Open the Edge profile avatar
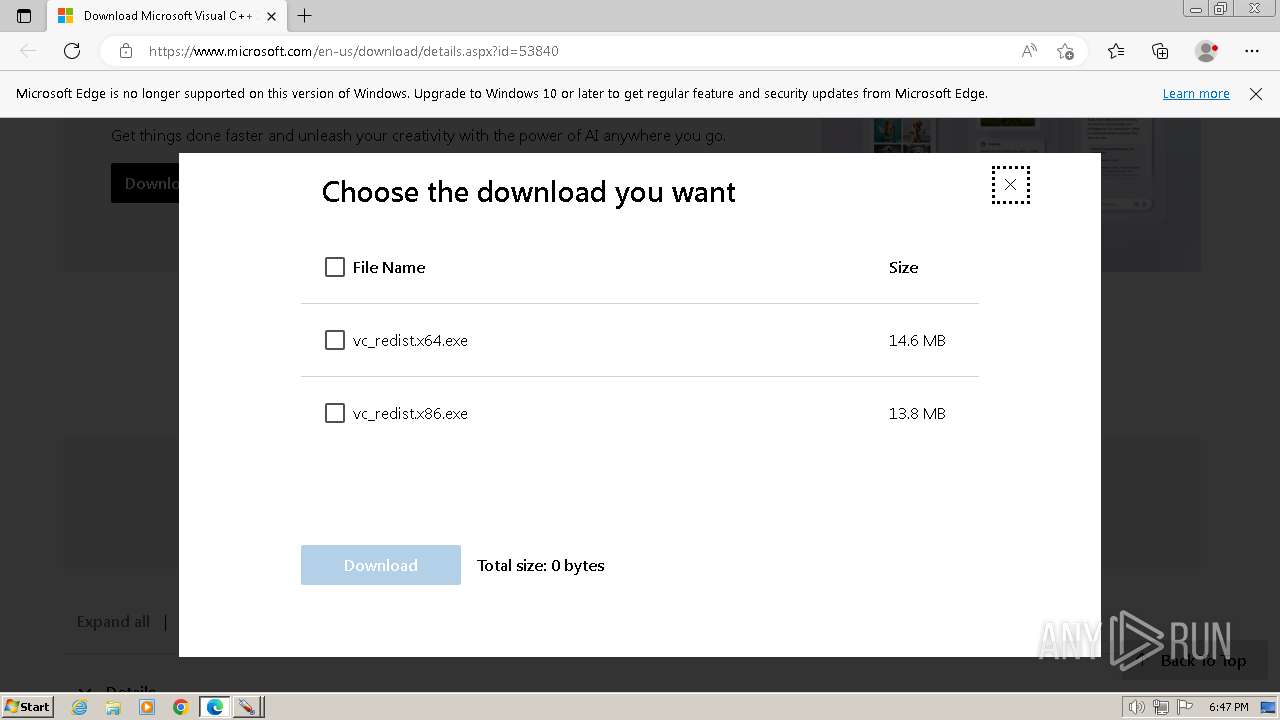This screenshot has height=720, width=1280. pos(1206,51)
